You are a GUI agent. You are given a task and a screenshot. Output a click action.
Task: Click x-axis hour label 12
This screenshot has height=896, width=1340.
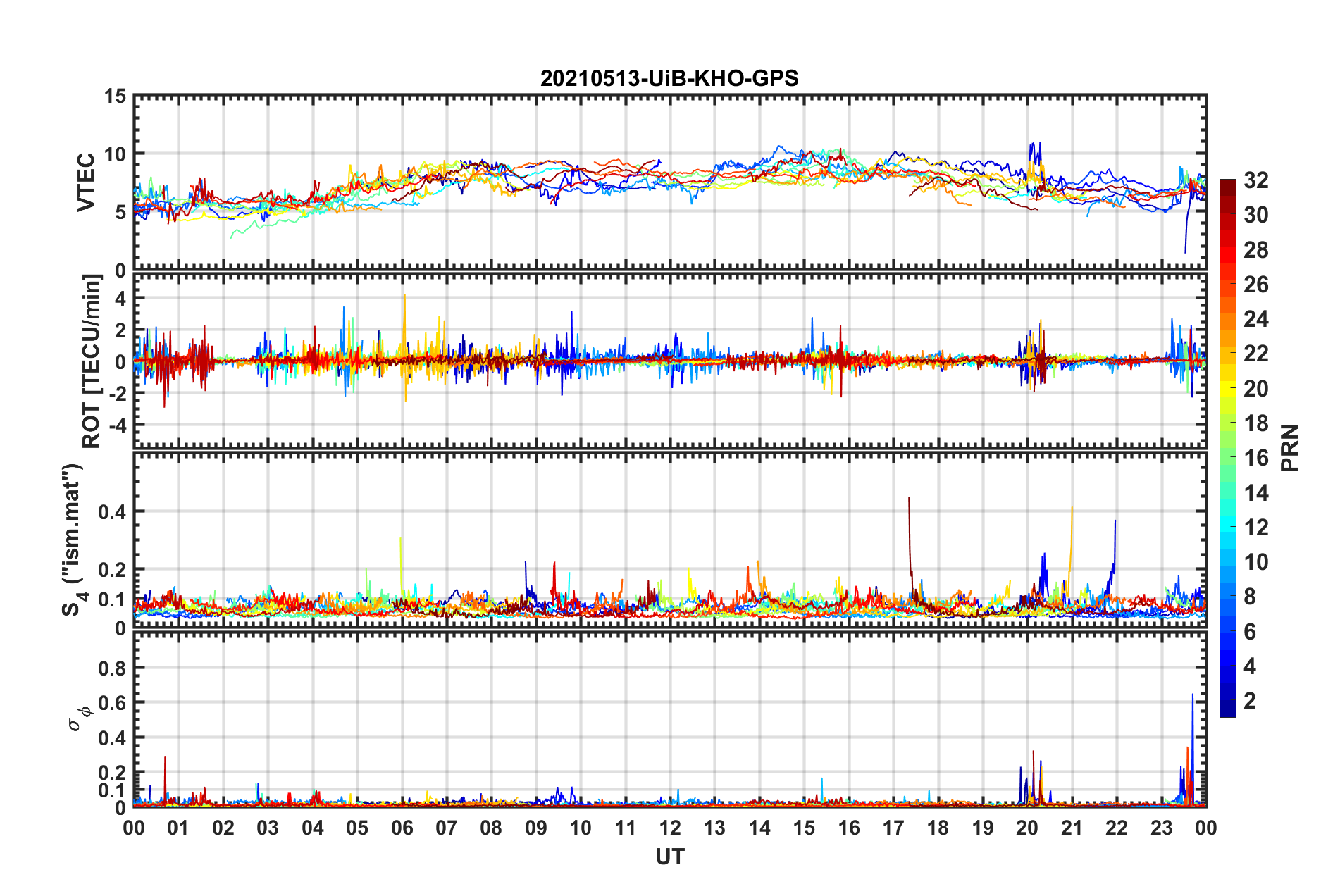tap(670, 828)
